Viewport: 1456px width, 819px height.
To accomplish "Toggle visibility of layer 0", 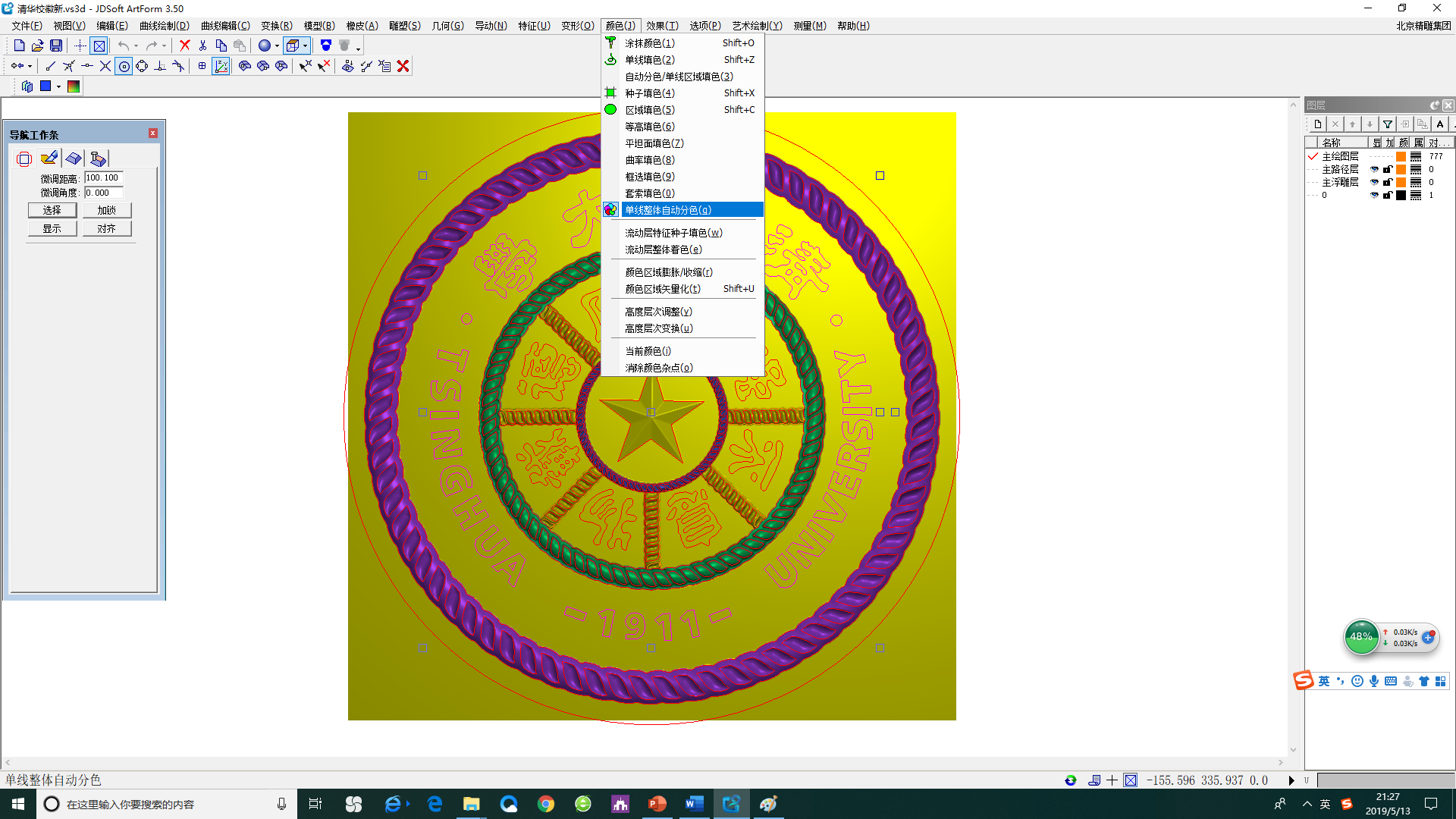I will (1374, 195).
